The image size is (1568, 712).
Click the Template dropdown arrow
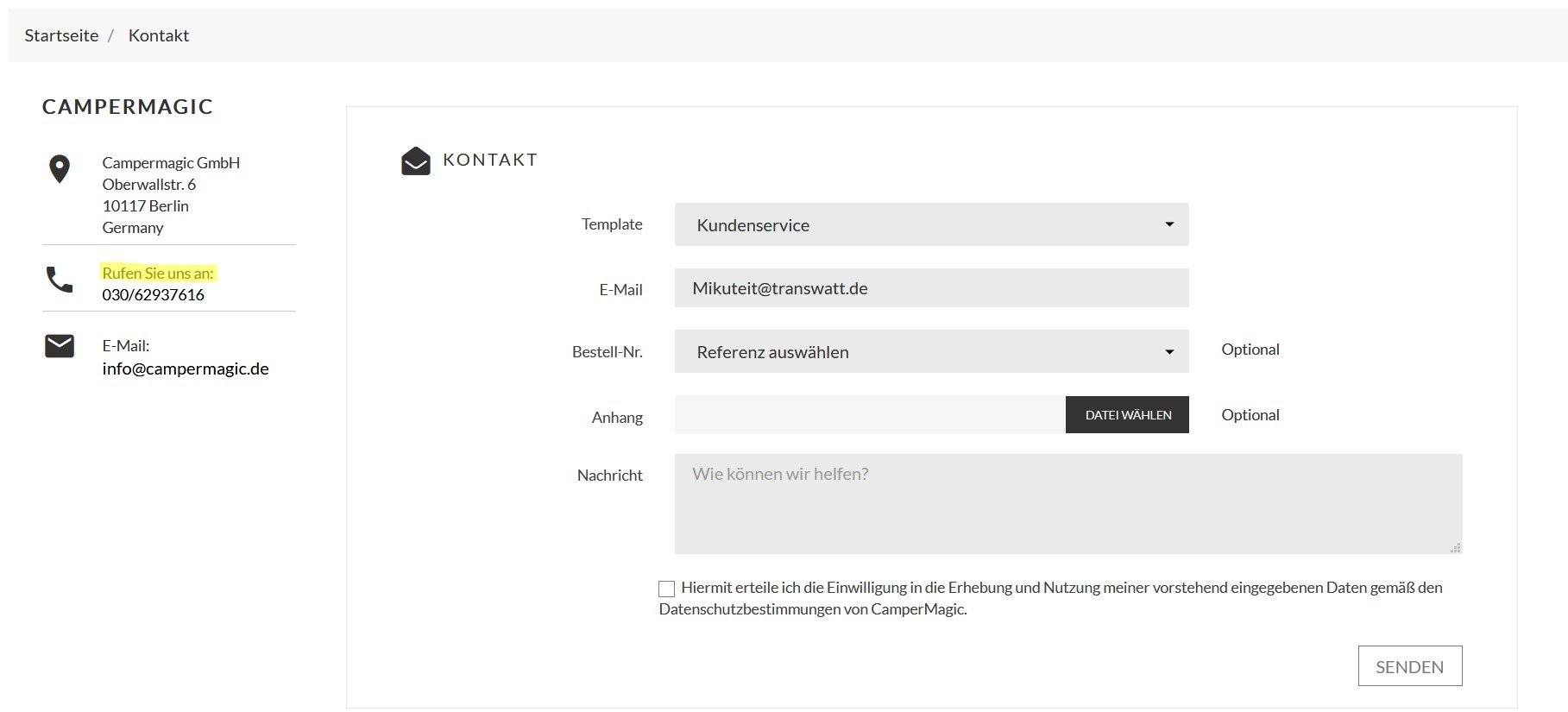[1169, 224]
